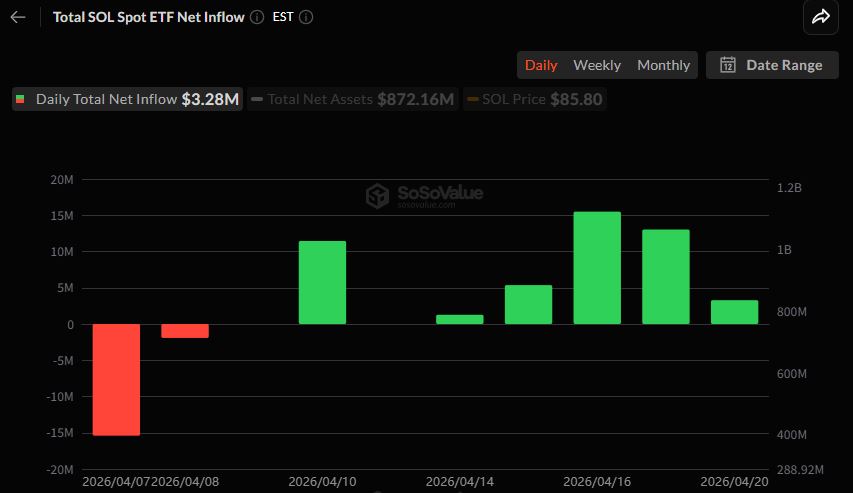The height and width of the screenshot is (493, 853).
Task: Click the back arrow icon
Action: (18, 17)
